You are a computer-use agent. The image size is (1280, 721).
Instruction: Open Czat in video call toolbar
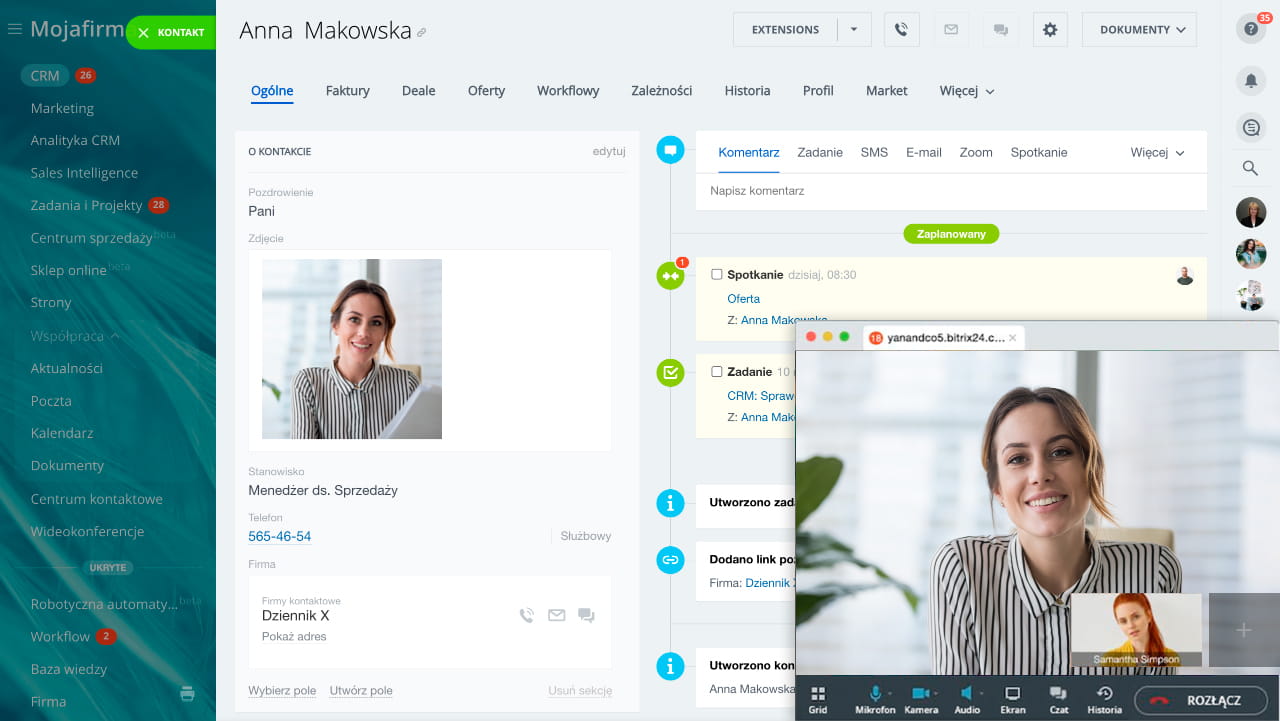tap(1057, 698)
